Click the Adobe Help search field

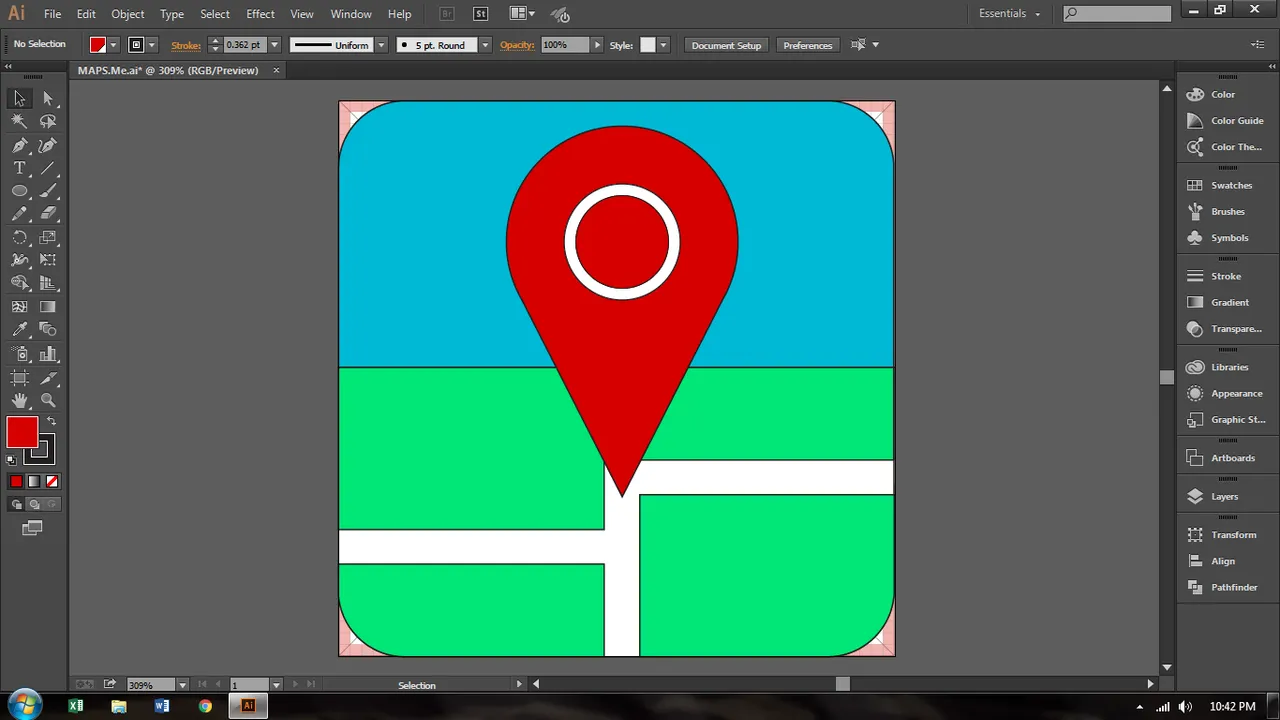[x=1117, y=13]
